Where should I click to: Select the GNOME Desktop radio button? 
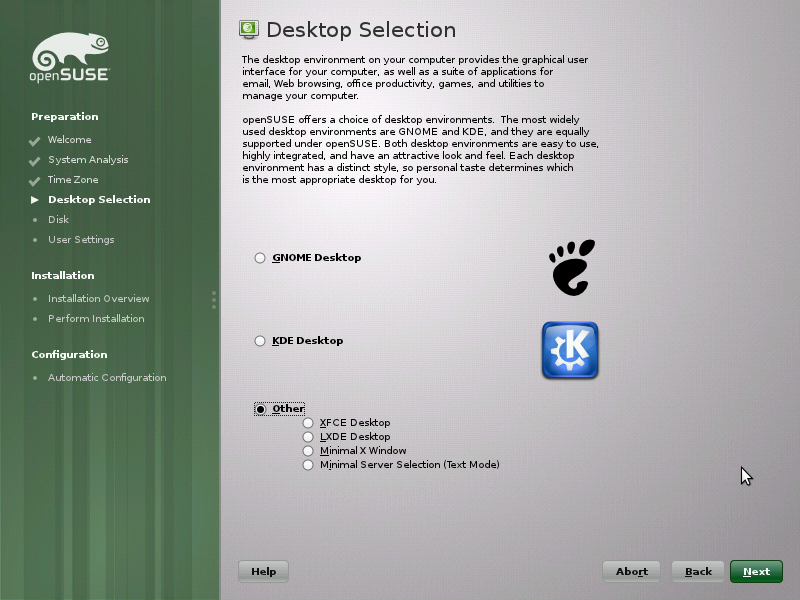pyautogui.click(x=260, y=257)
